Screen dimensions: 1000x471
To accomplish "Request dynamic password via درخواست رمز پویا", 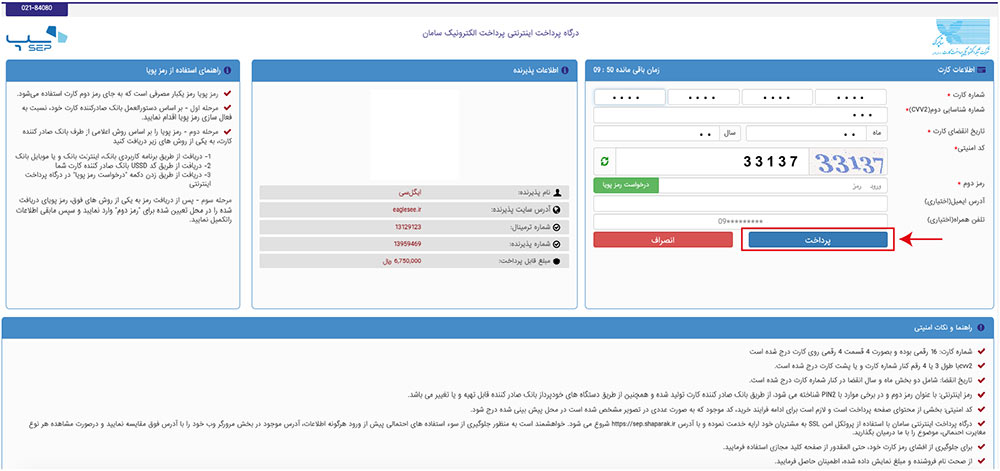I will (x=626, y=185).
